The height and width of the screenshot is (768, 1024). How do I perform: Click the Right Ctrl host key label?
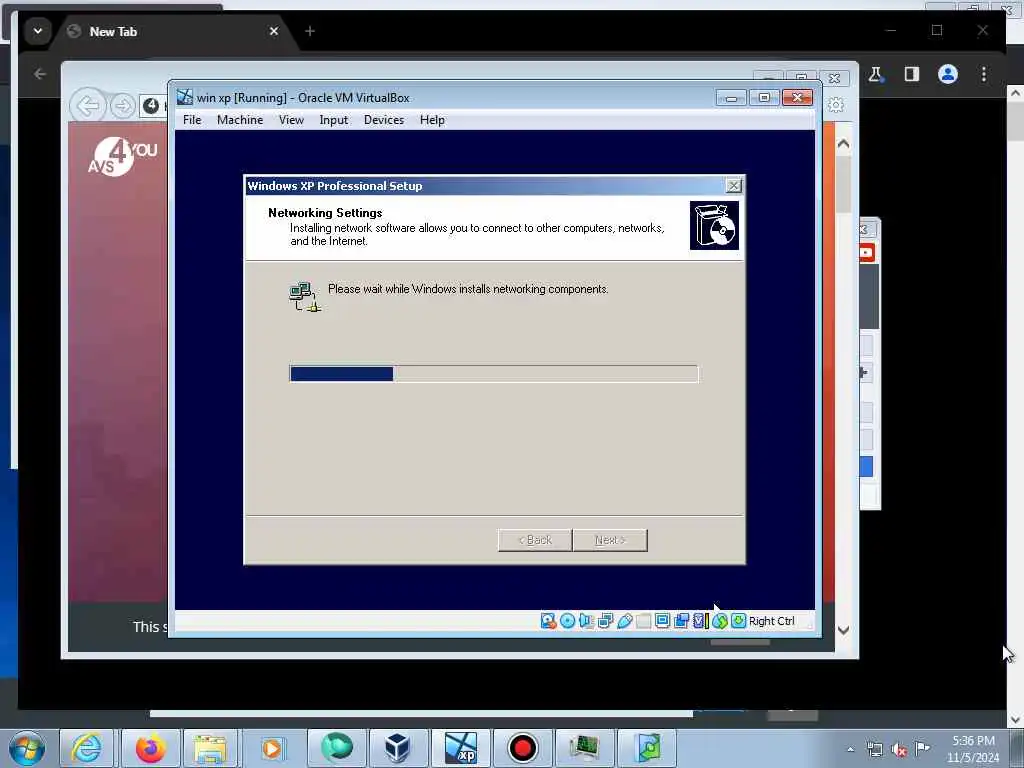pos(772,621)
